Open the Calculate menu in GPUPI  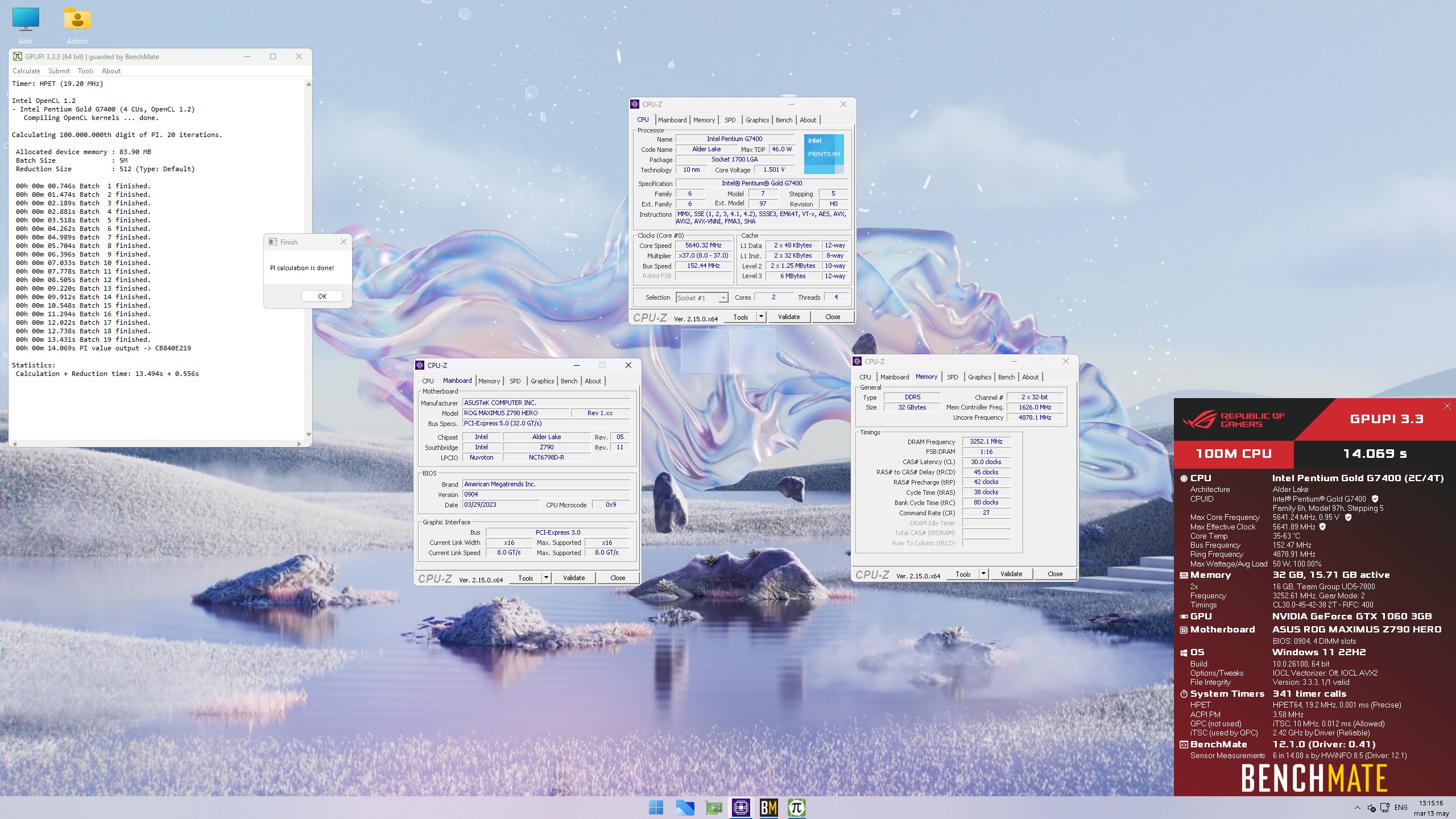[26, 71]
